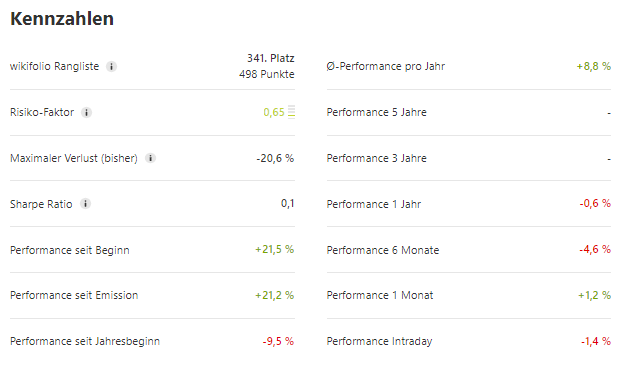Image resolution: width=634 pixels, height=375 pixels.
Task: Click the wikifolio Rangliste label
Action: click(x=55, y=66)
